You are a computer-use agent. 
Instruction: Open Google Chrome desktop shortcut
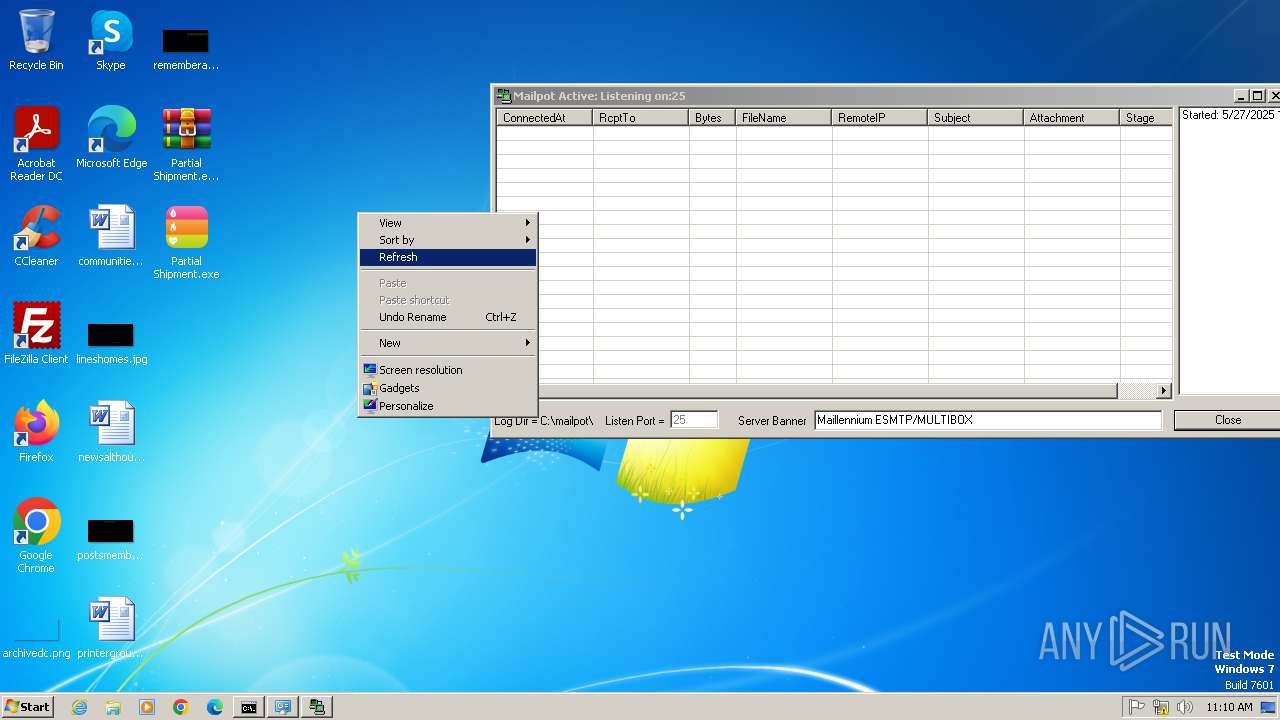tap(36, 536)
